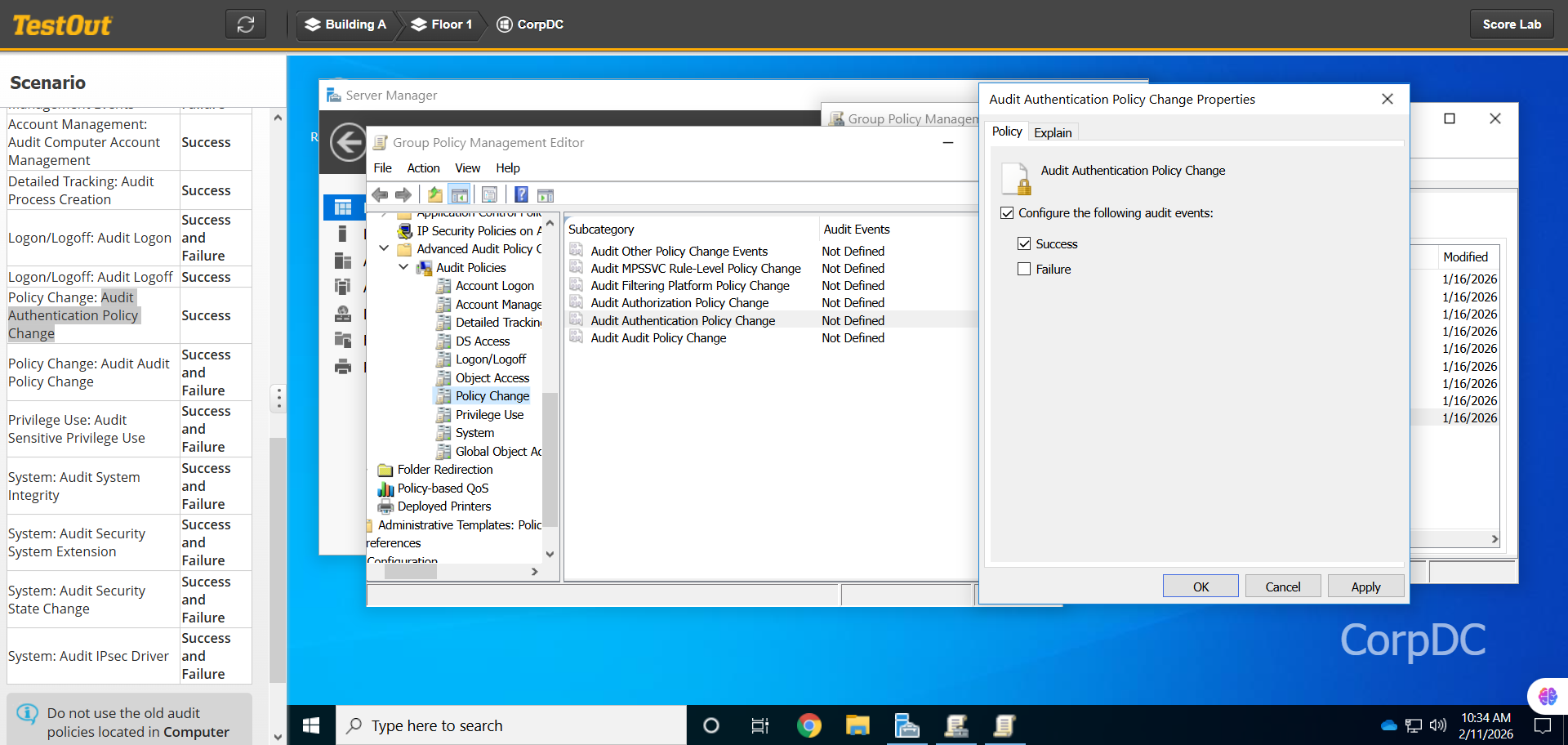Click the Show/Hide Action Pane toolbar icon

546,195
